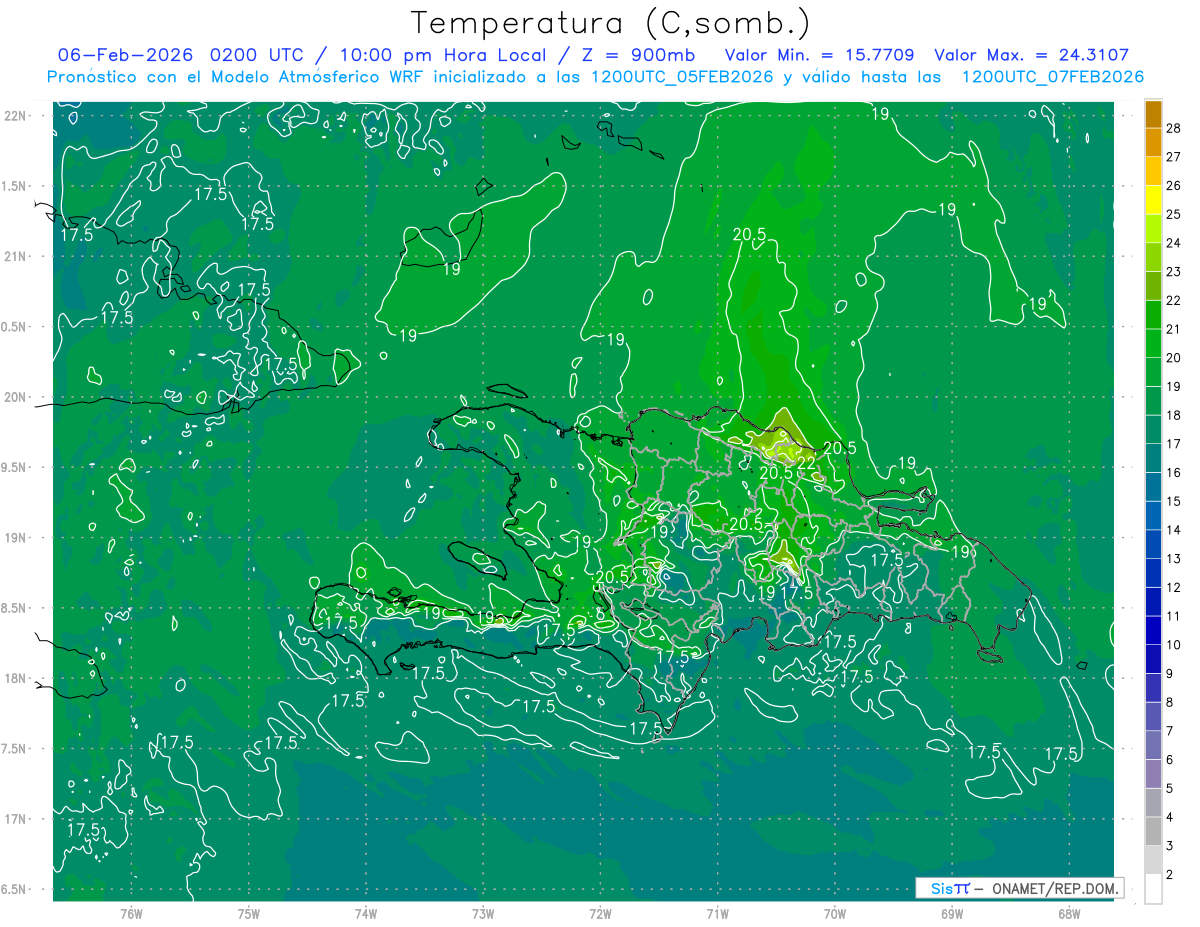The height and width of the screenshot is (927, 1200).
Task: Click the white colorbar swatch below 2
Action: [x=1153, y=889]
